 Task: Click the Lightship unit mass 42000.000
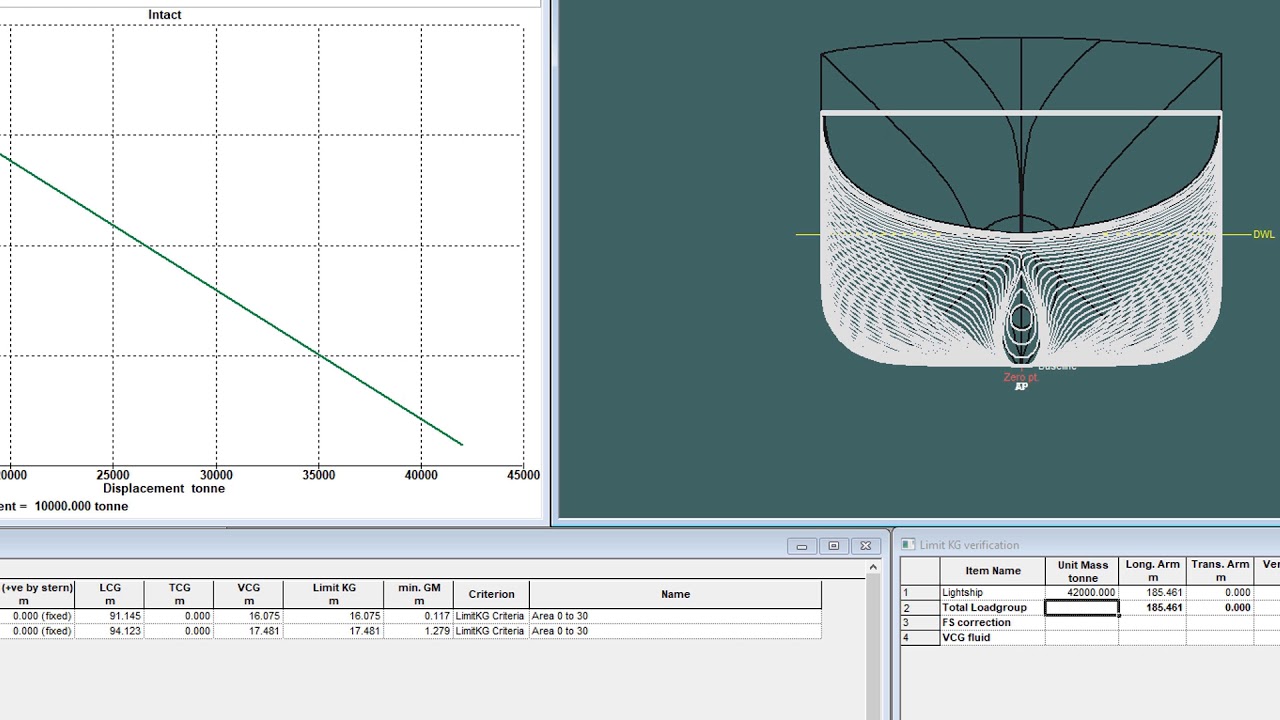coord(1090,593)
